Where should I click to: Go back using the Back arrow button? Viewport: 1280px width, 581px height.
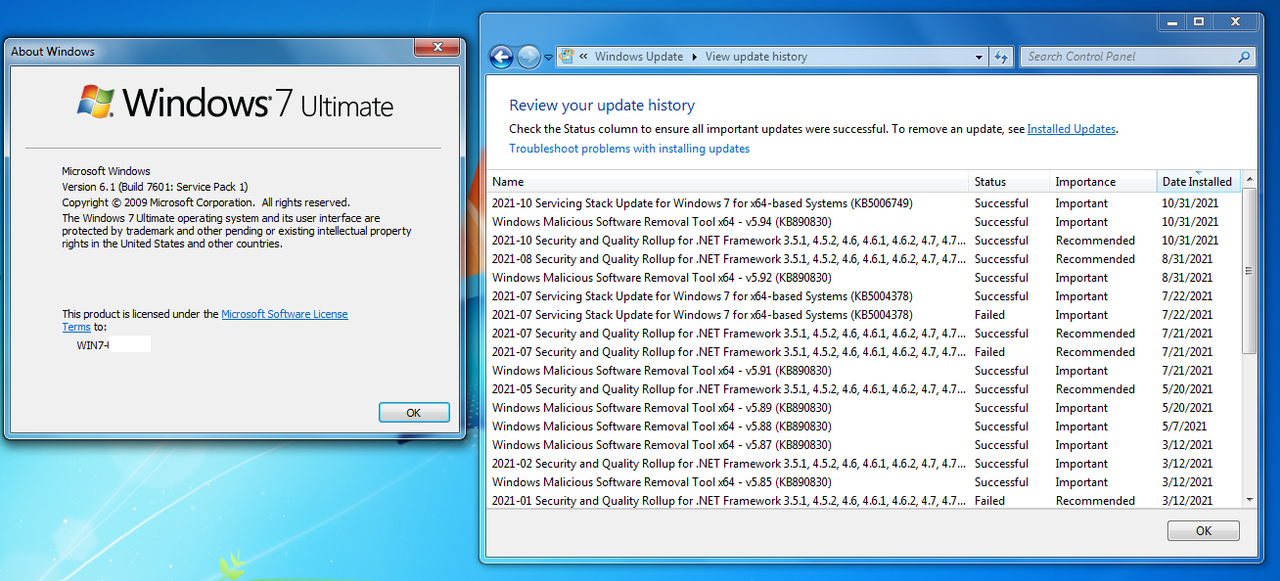pyautogui.click(x=501, y=57)
